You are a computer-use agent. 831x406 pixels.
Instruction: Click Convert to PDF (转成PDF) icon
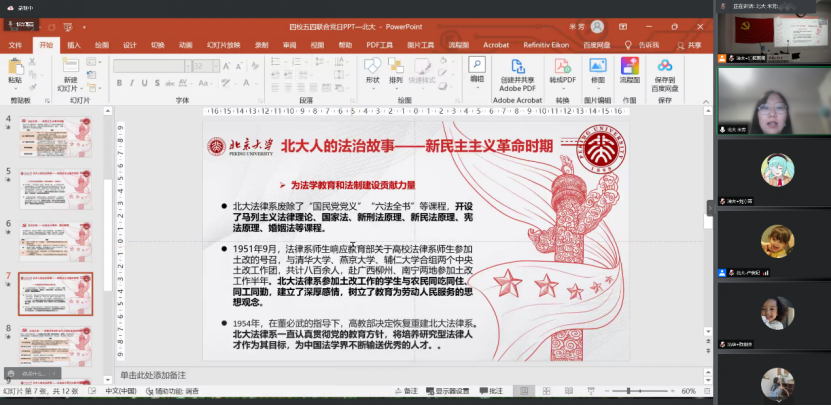tap(562, 66)
